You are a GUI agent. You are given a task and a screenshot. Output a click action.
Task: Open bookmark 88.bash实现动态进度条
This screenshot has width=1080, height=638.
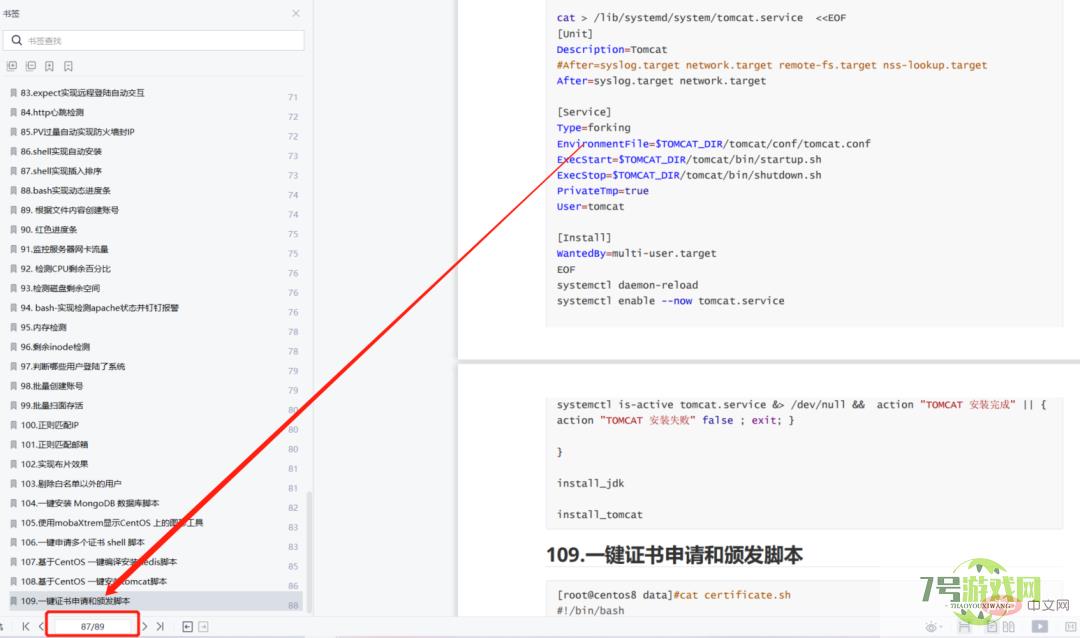[65, 190]
